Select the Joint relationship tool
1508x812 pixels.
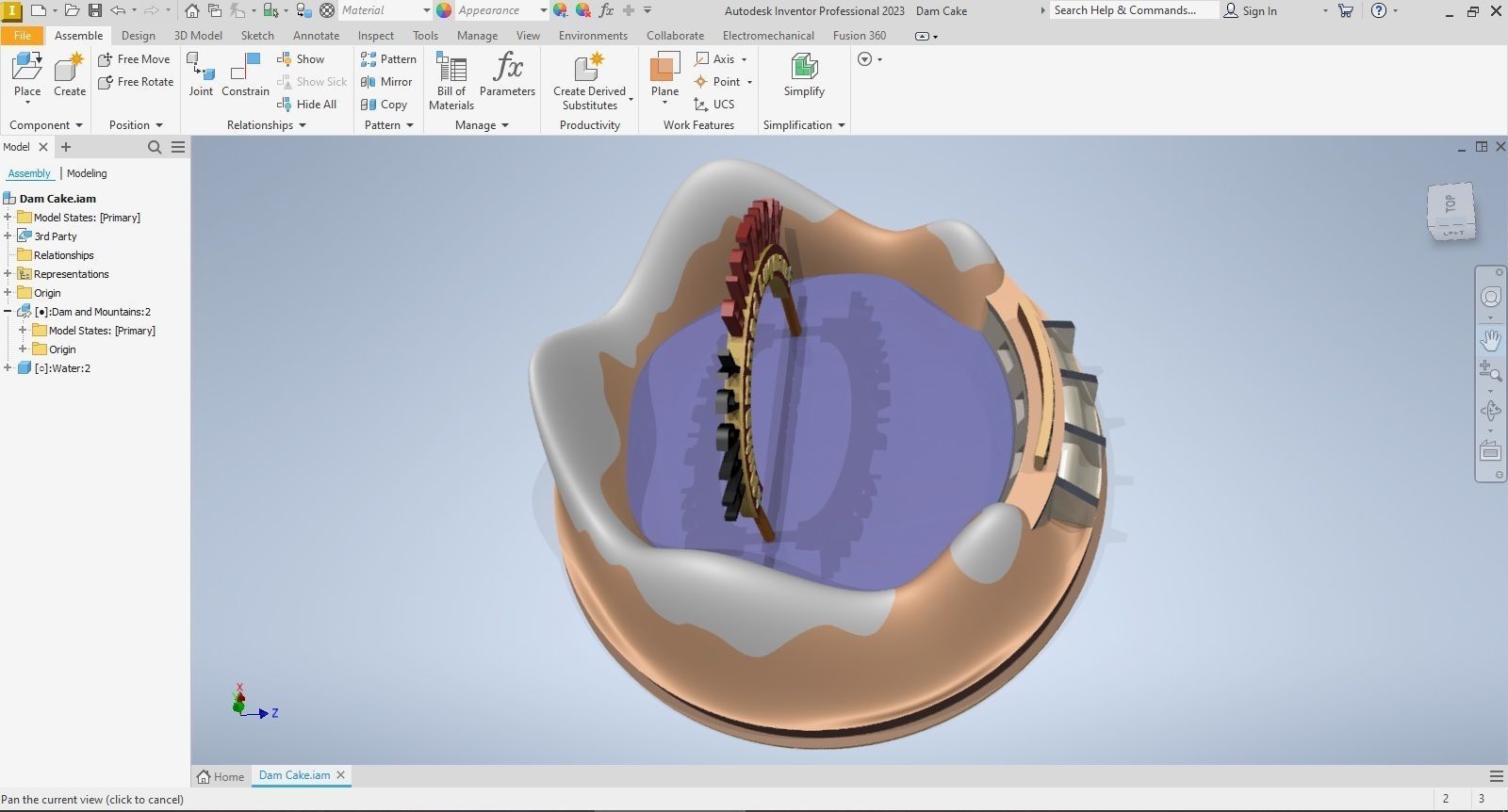coord(201,75)
